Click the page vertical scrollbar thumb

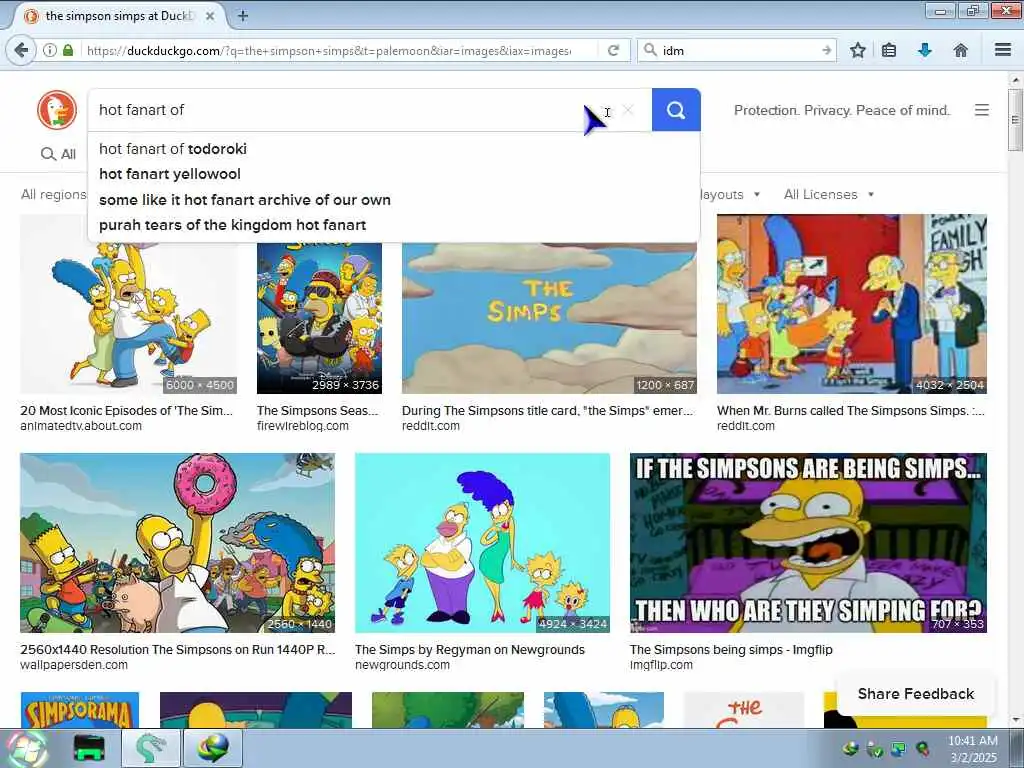pos(1015,120)
